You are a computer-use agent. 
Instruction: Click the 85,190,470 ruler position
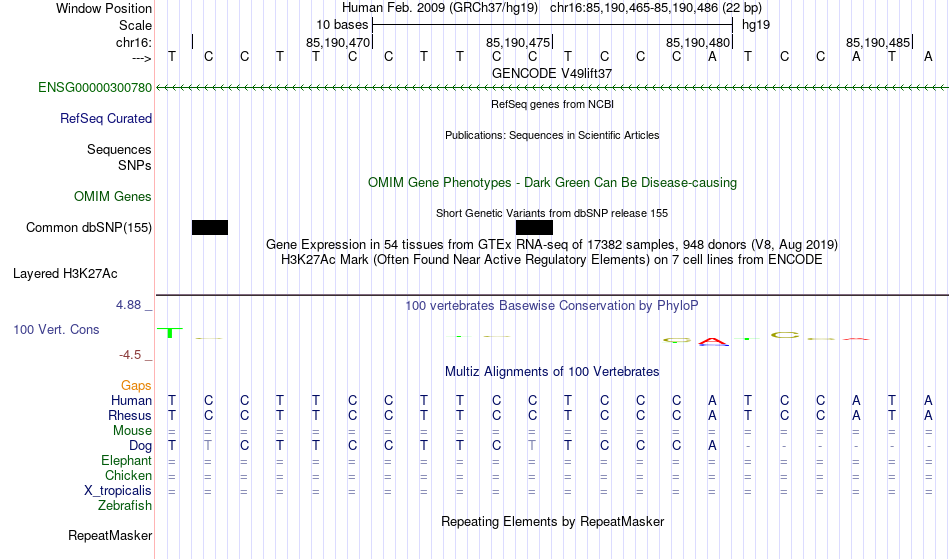point(338,43)
